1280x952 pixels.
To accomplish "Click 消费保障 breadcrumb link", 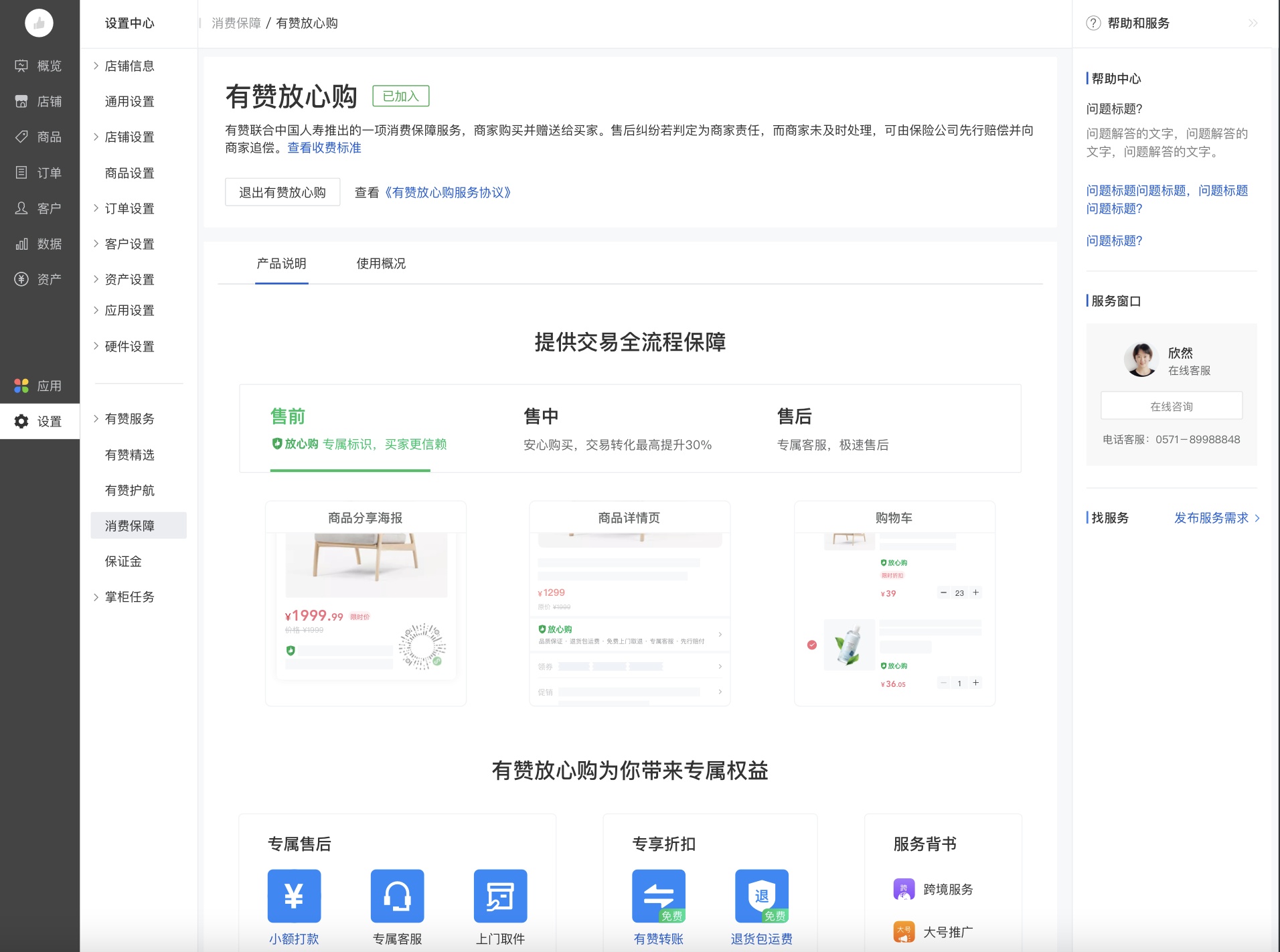I will click(236, 23).
